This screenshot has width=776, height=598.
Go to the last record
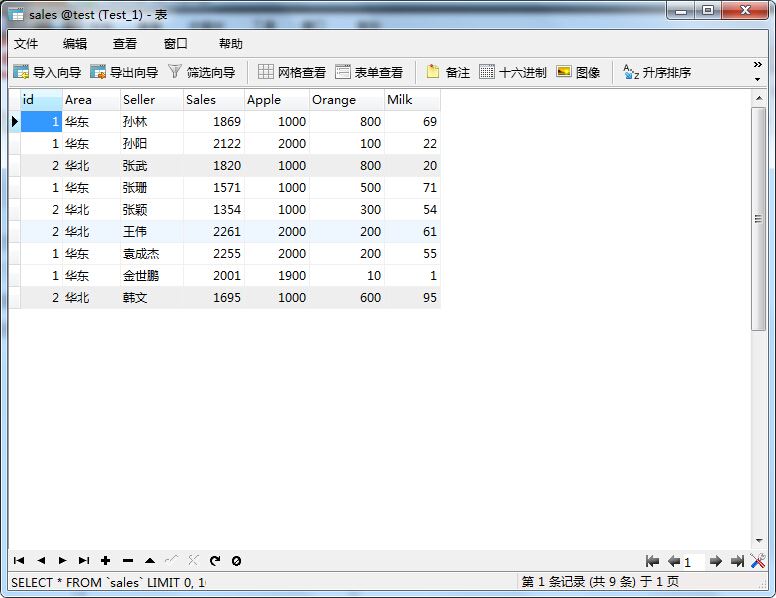pos(84,560)
